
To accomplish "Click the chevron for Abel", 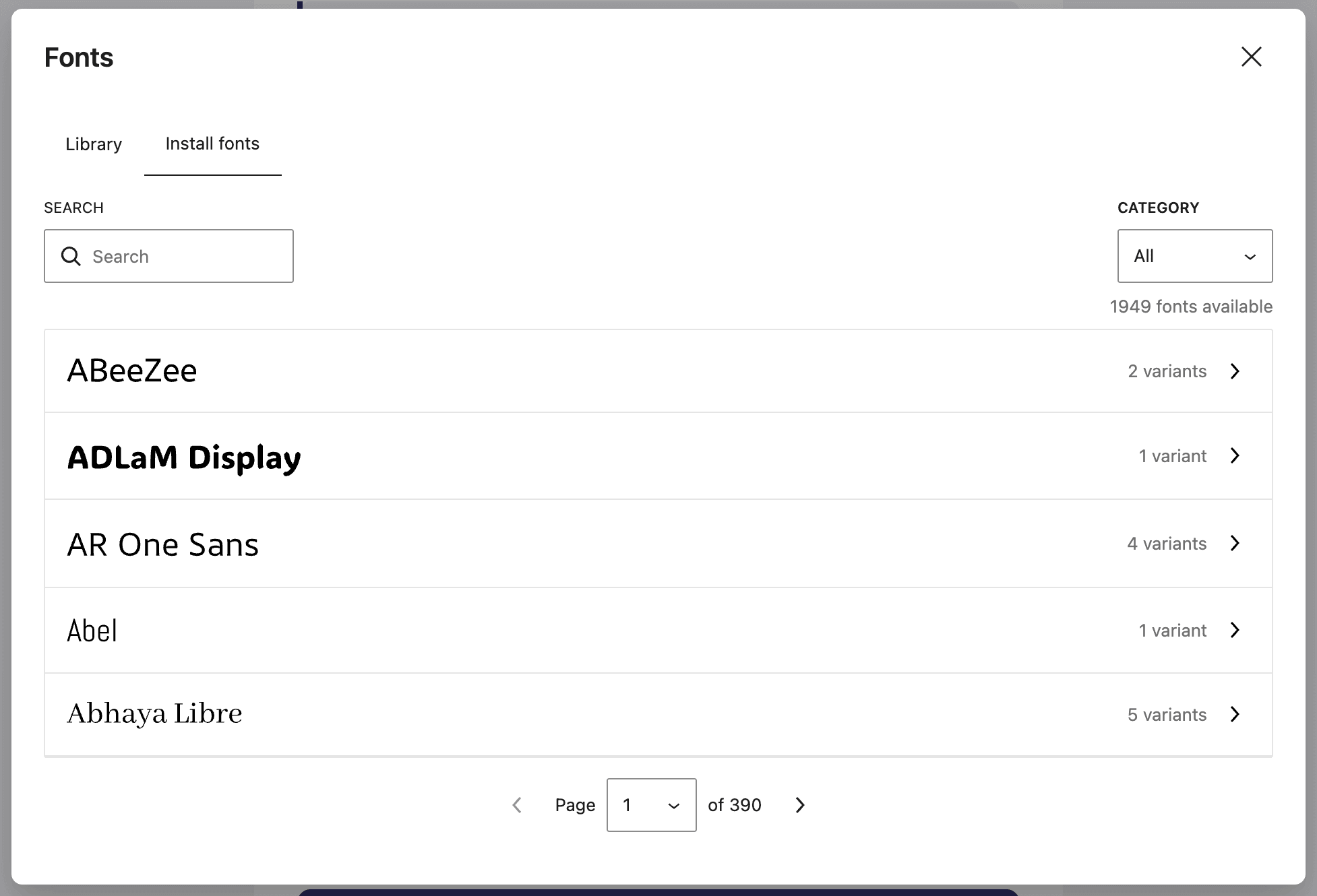I will click(x=1235, y=631).
